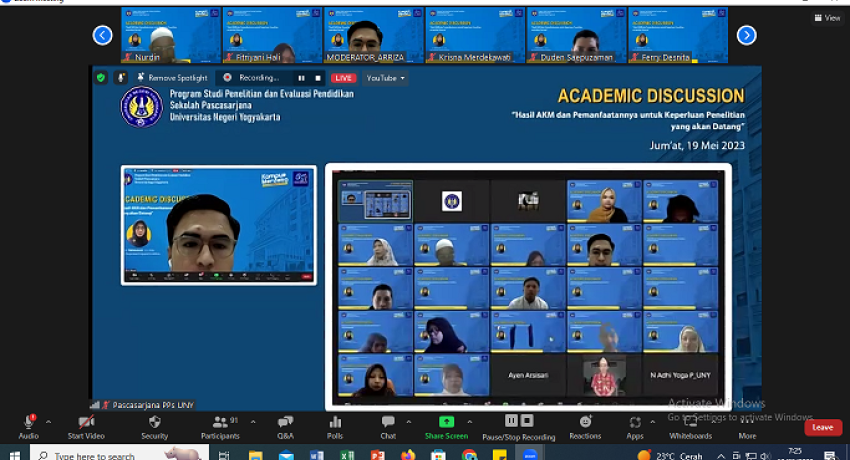Image resolution: width=850 pixels, height=460 pixels.
Task: Select Krisna Merdekawati's video thumbnail
Action: coord(475,35)
